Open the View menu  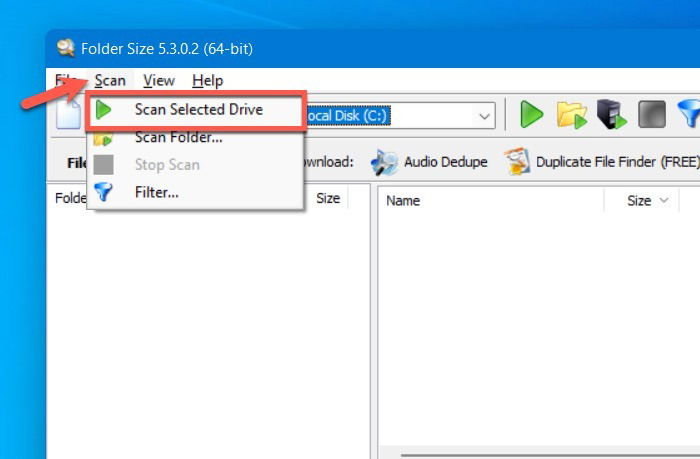158,81
